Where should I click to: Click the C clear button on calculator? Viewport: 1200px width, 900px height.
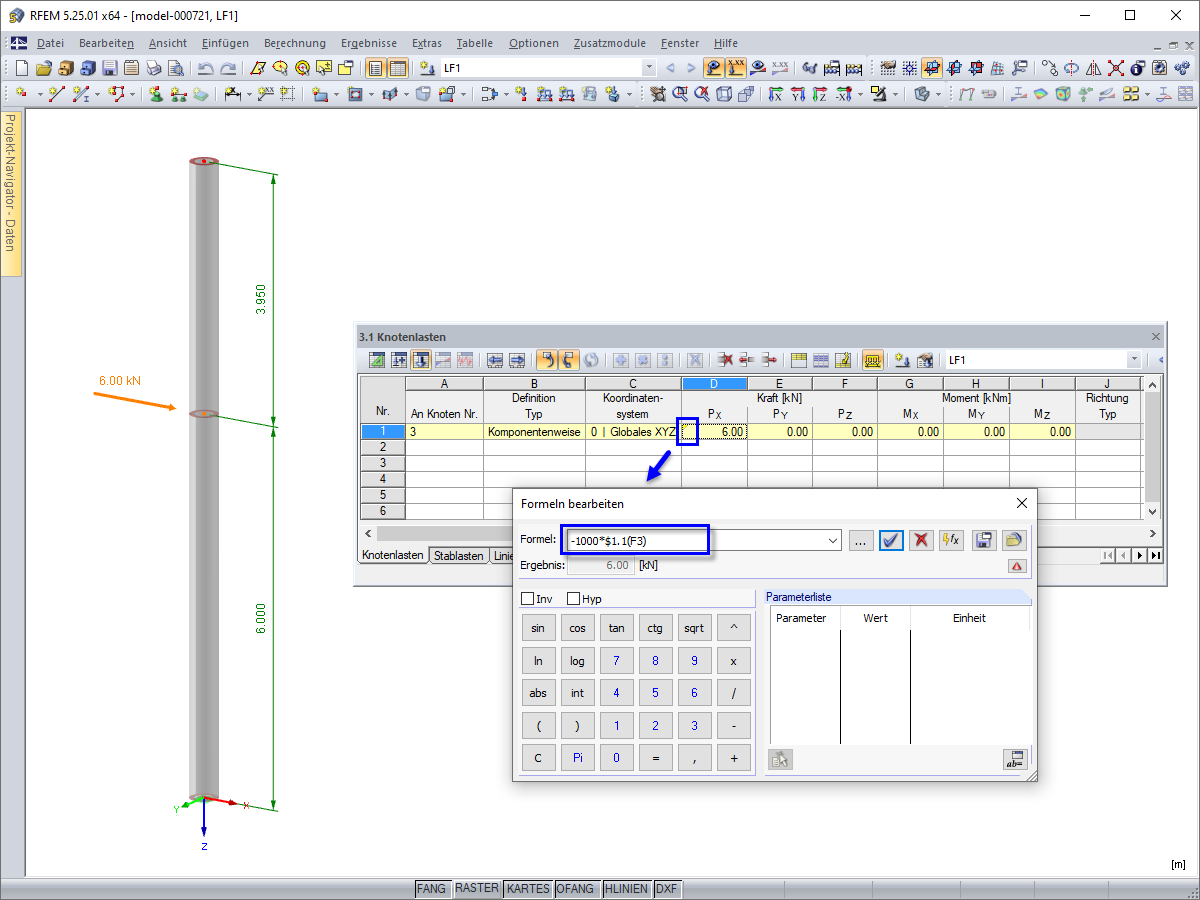click(538, 758)
